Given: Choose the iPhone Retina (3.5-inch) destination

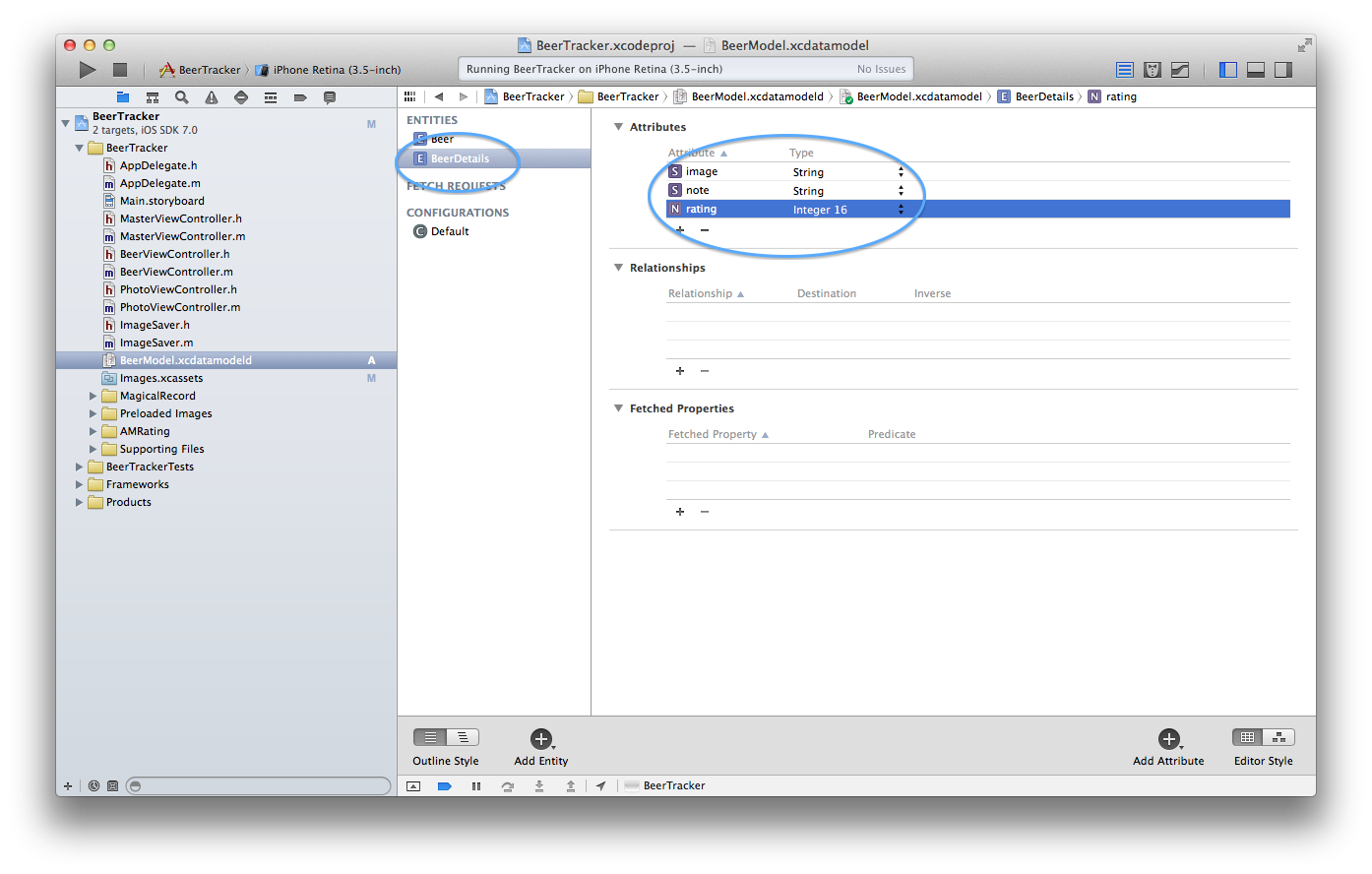Looking at the screenshot, I should coord(328,70).
